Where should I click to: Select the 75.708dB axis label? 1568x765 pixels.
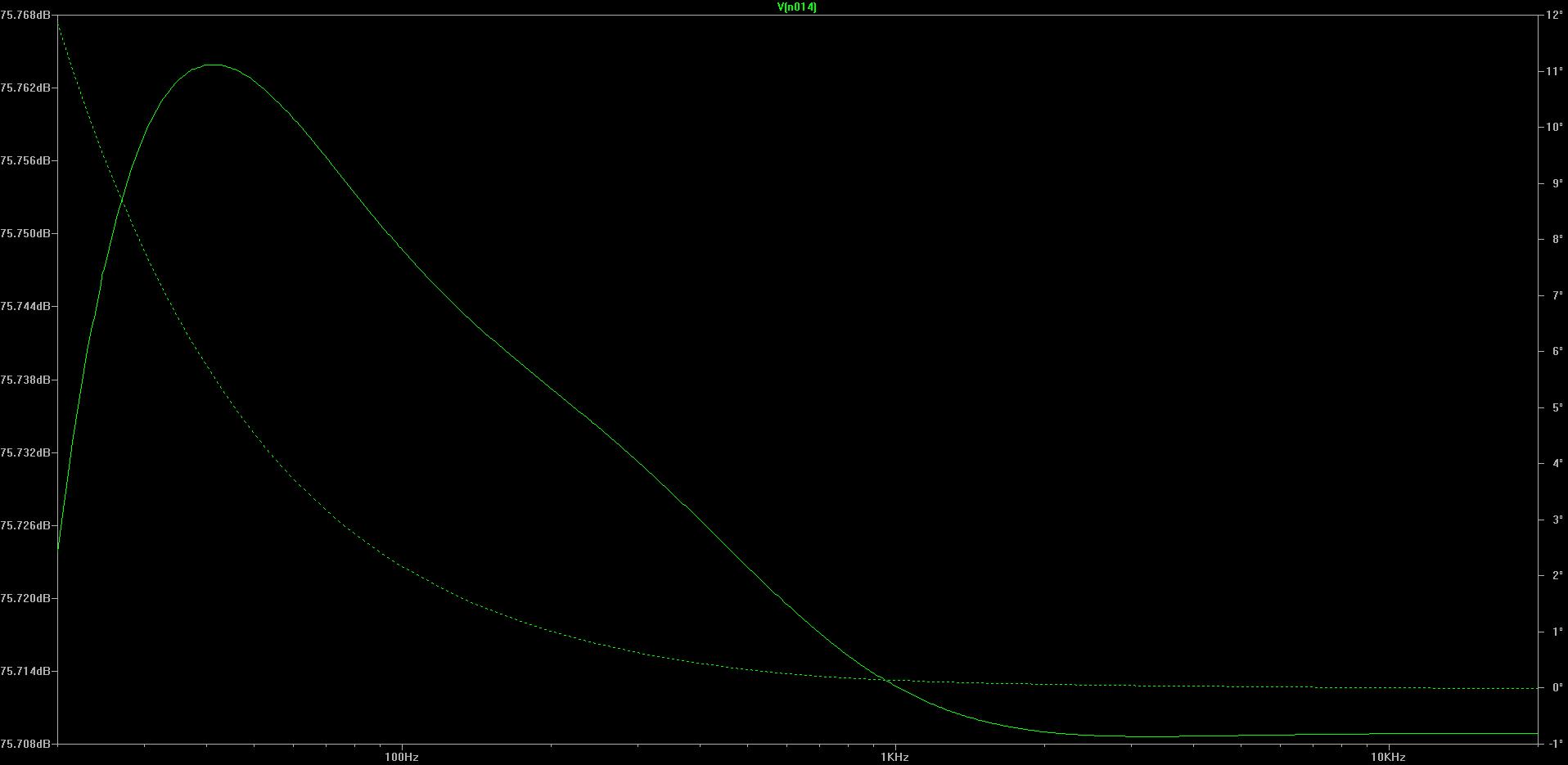pos(25,744)
